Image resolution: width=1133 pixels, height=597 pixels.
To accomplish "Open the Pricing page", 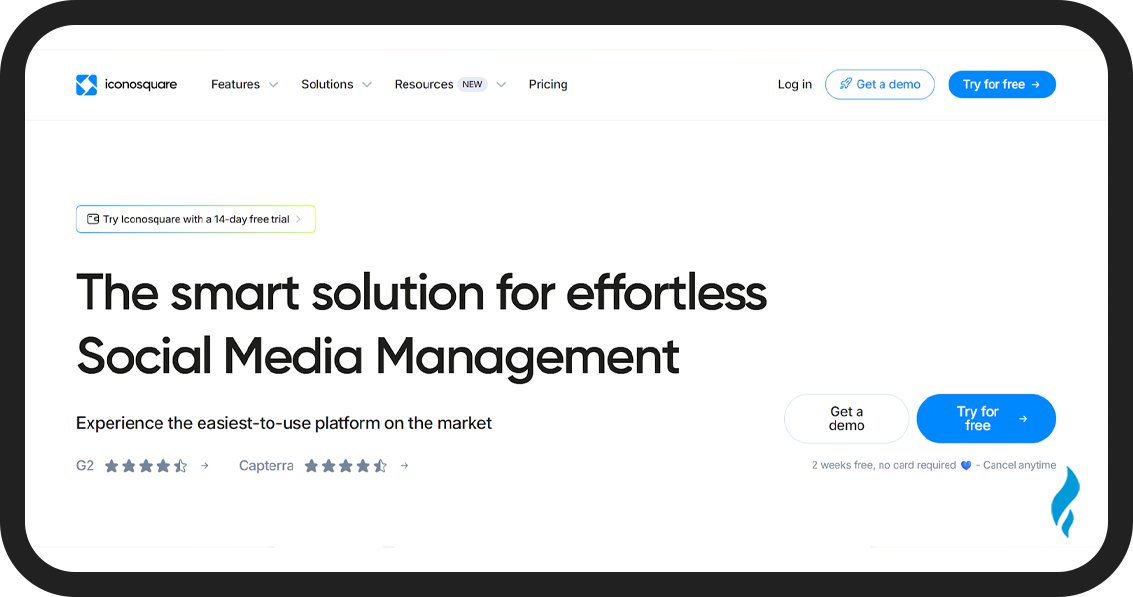I will coord(547,84).
